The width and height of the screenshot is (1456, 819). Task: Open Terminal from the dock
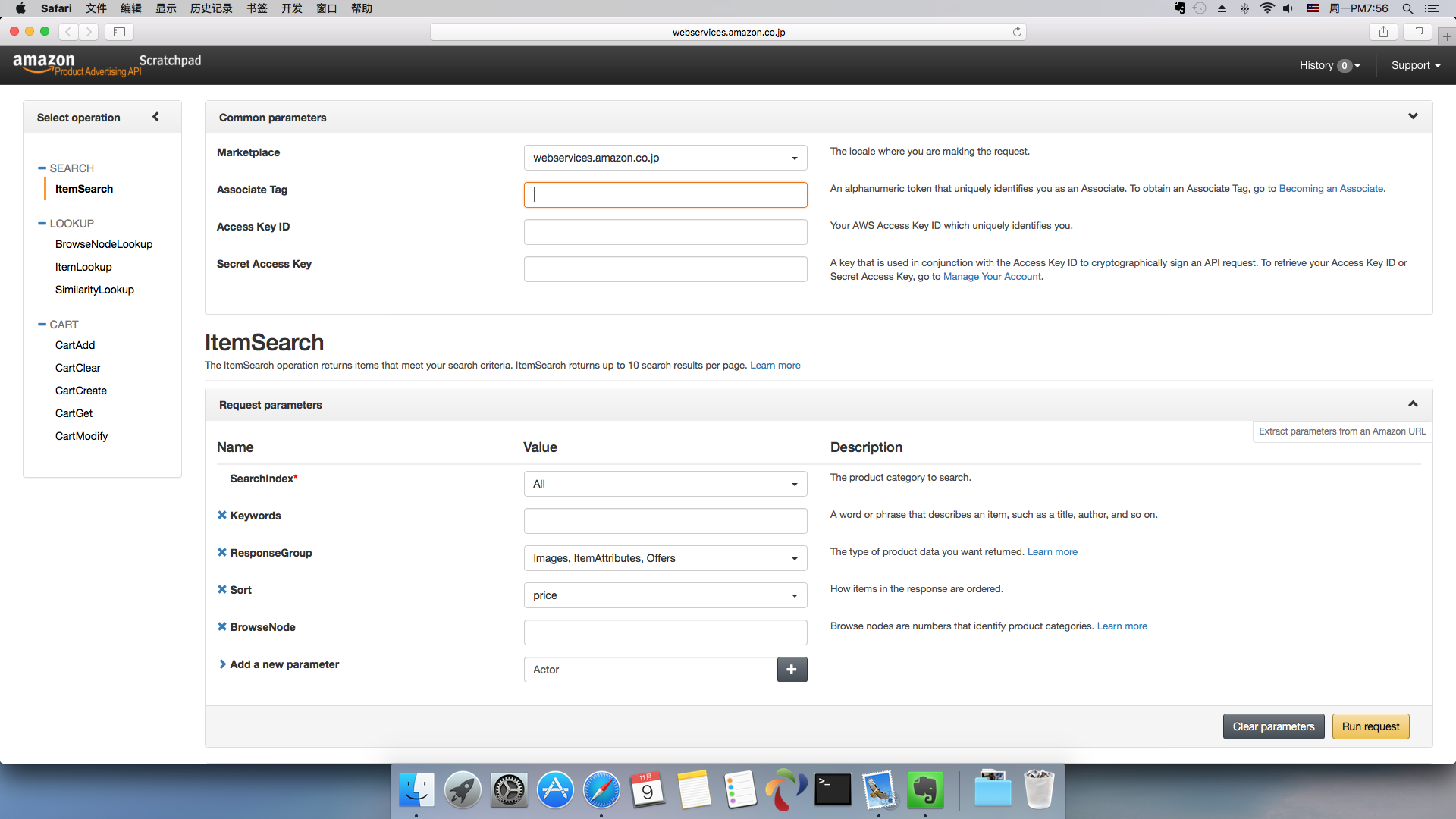tap(833, 790)
